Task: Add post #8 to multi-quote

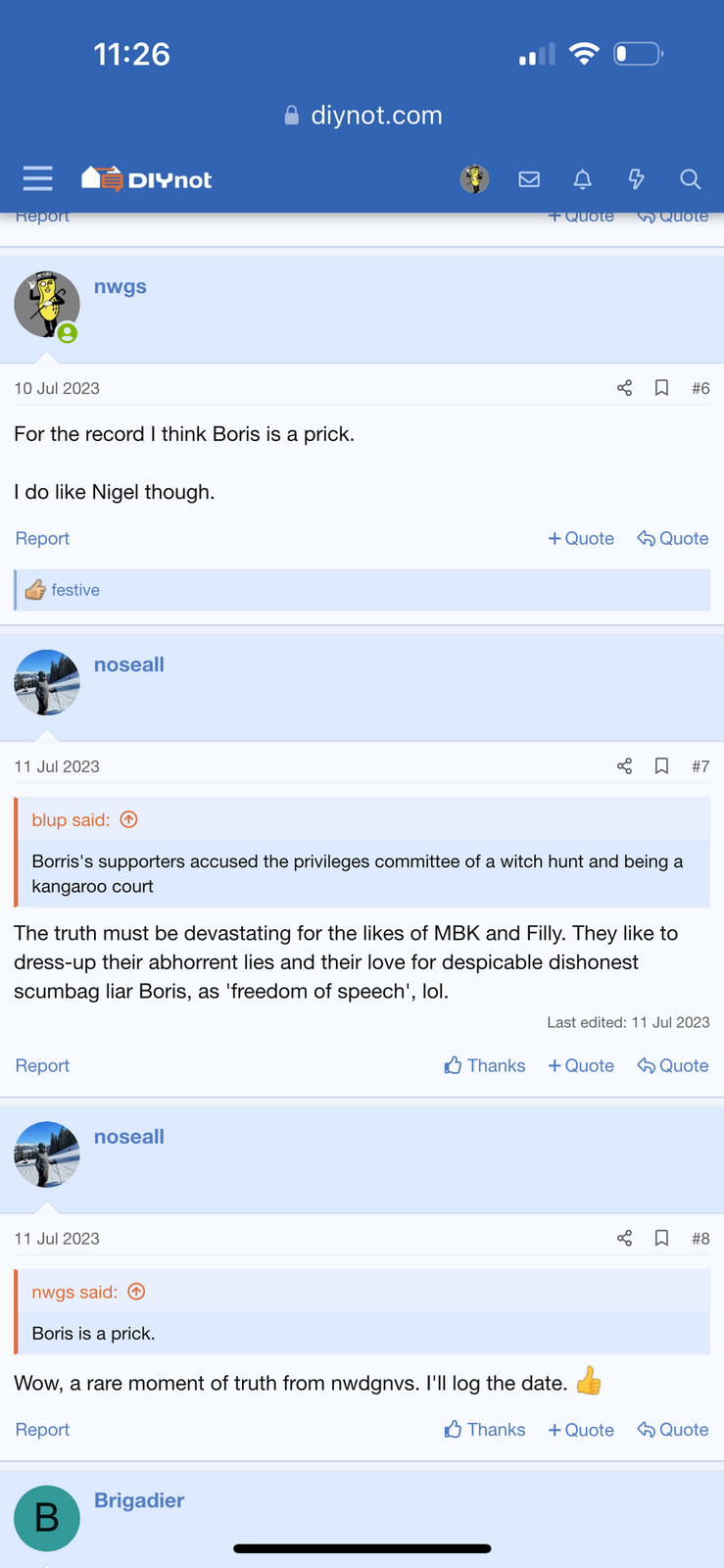Action: (x=581, y=1430)
